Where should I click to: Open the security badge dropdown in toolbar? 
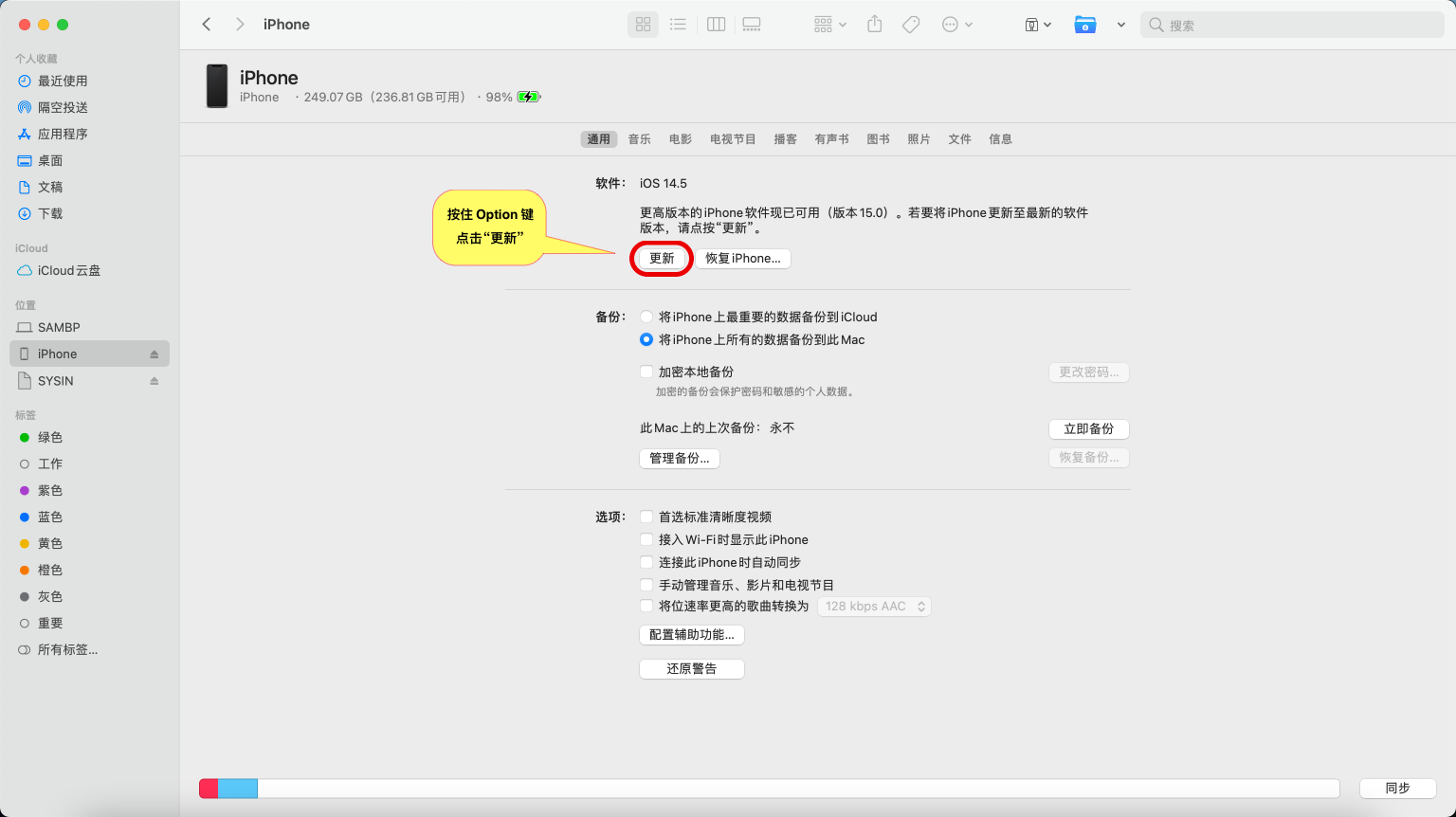pyautogui.click(x=1038, y=25)
